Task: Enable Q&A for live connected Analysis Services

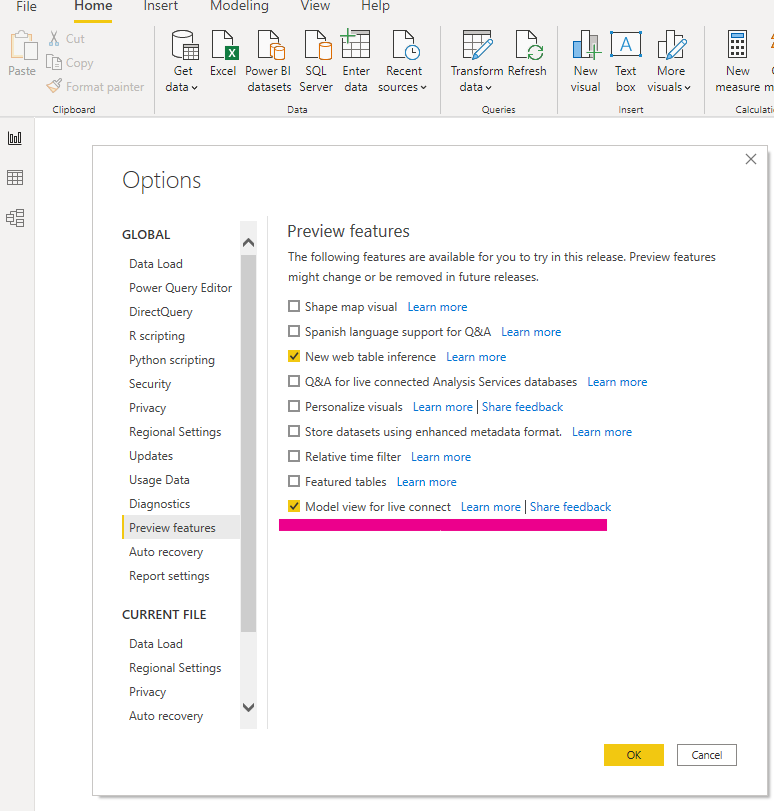Action: point(294,381)
